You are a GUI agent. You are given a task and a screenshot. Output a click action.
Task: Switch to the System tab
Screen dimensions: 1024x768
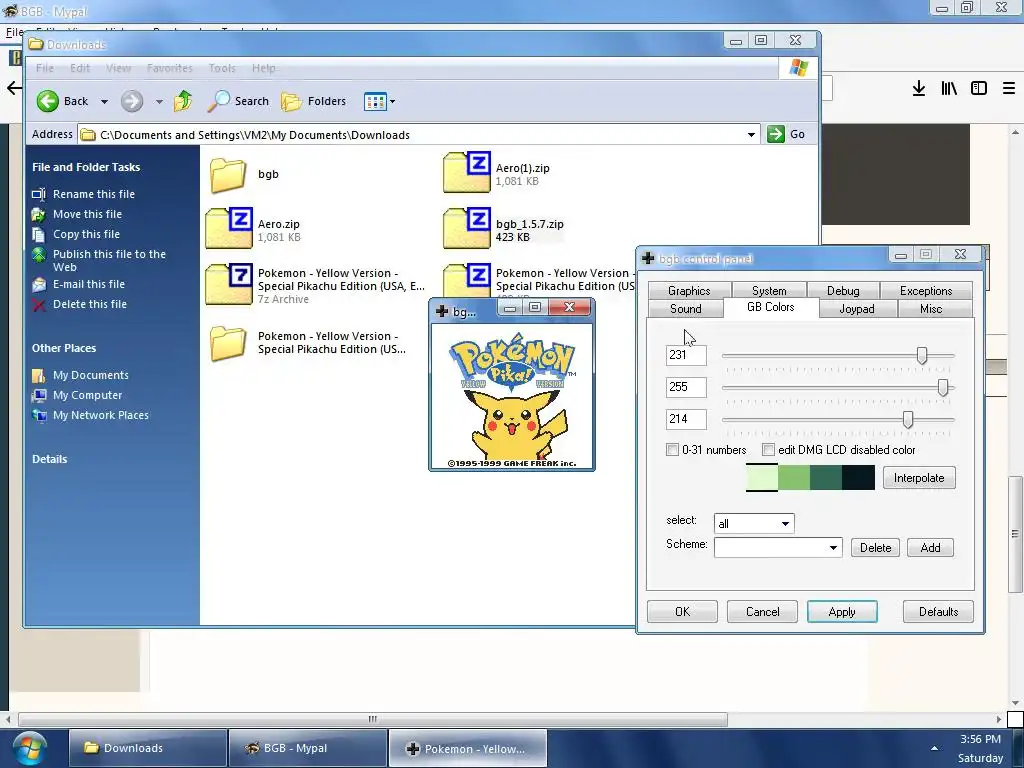(x=769, y=291)
